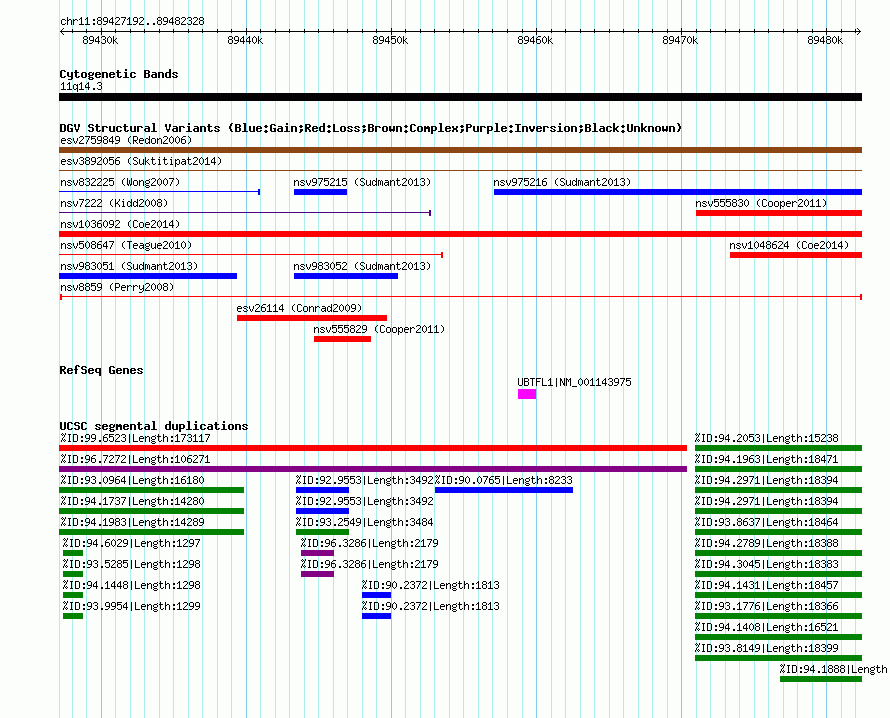This screenshot has height=718, width=890.
Task: Click duplication %ID:94.1983|Length:14289 label
Action: [x=132, y=522]
